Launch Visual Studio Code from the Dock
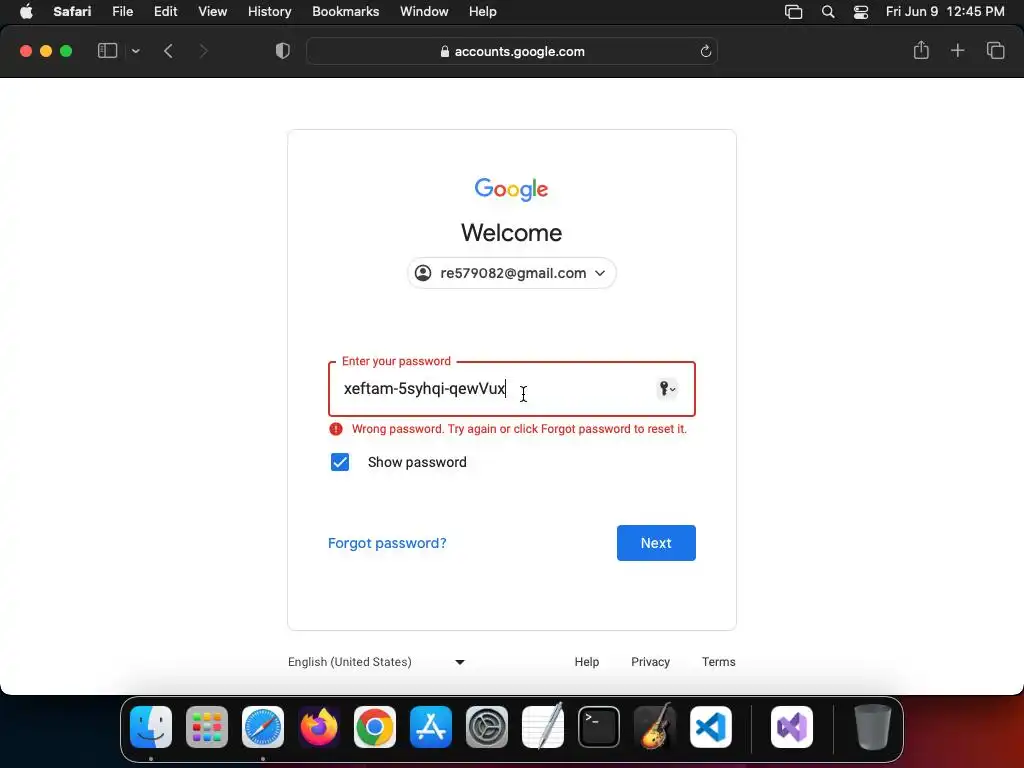This screenshot has width=1024, height=768. [x=711, y=727]
